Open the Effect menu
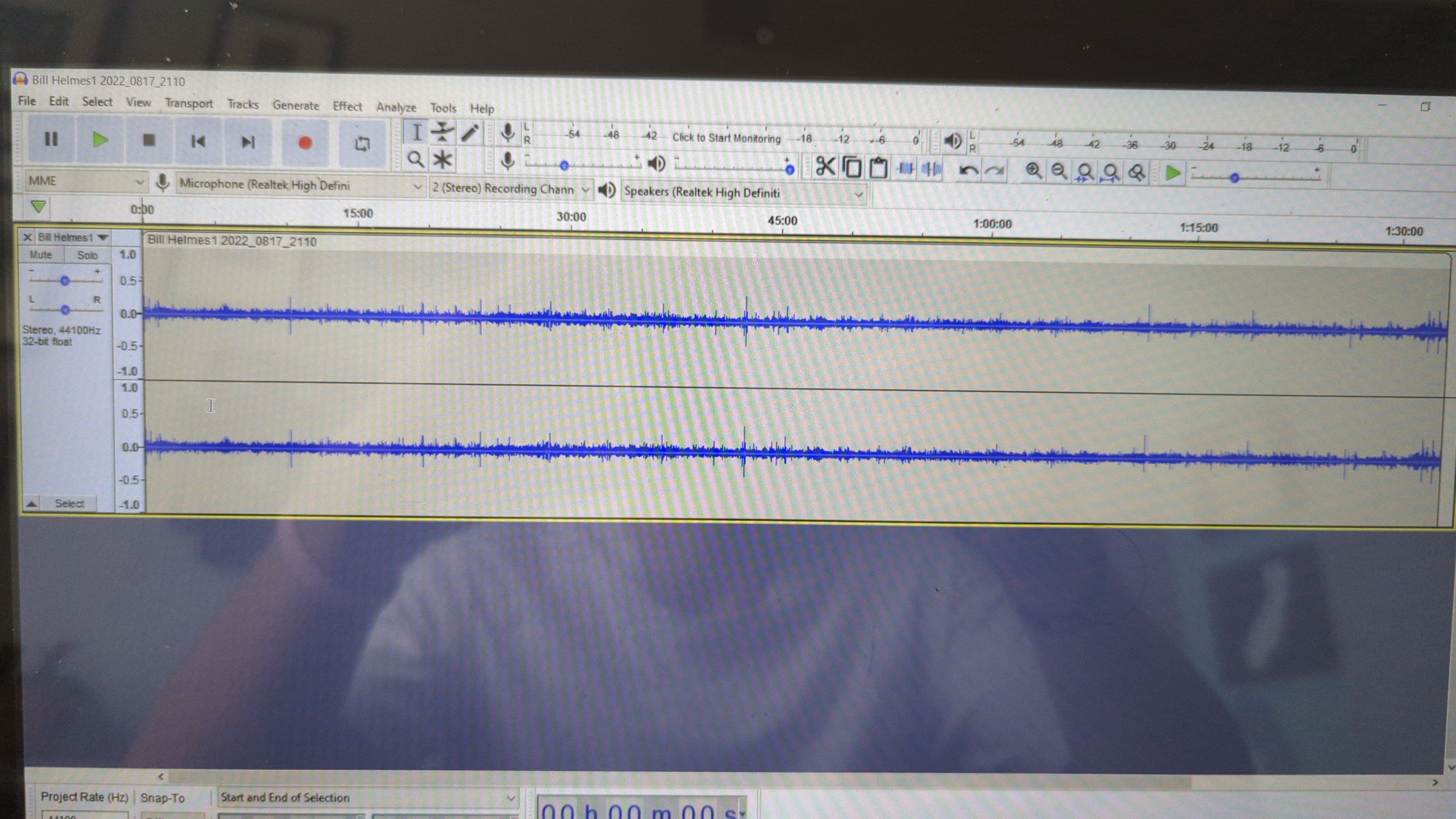Screen dimensions: 1456x819 (347, 106)
